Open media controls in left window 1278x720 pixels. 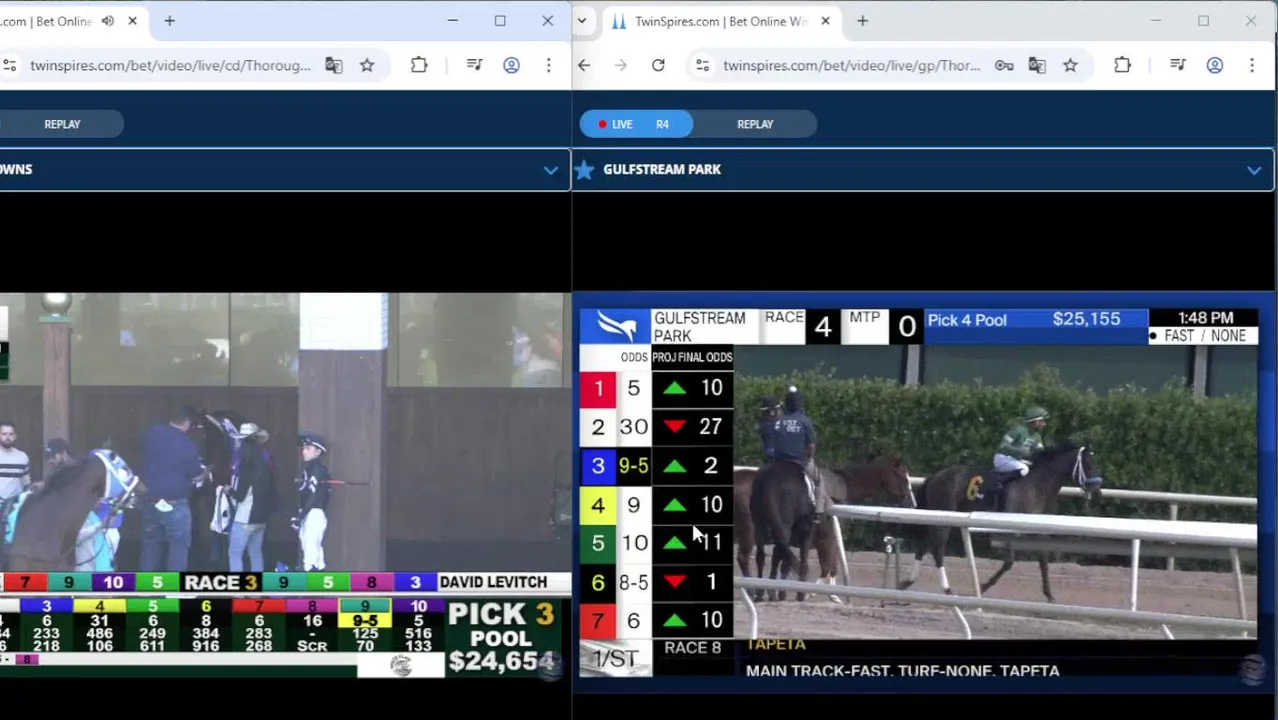coord(475,65)
